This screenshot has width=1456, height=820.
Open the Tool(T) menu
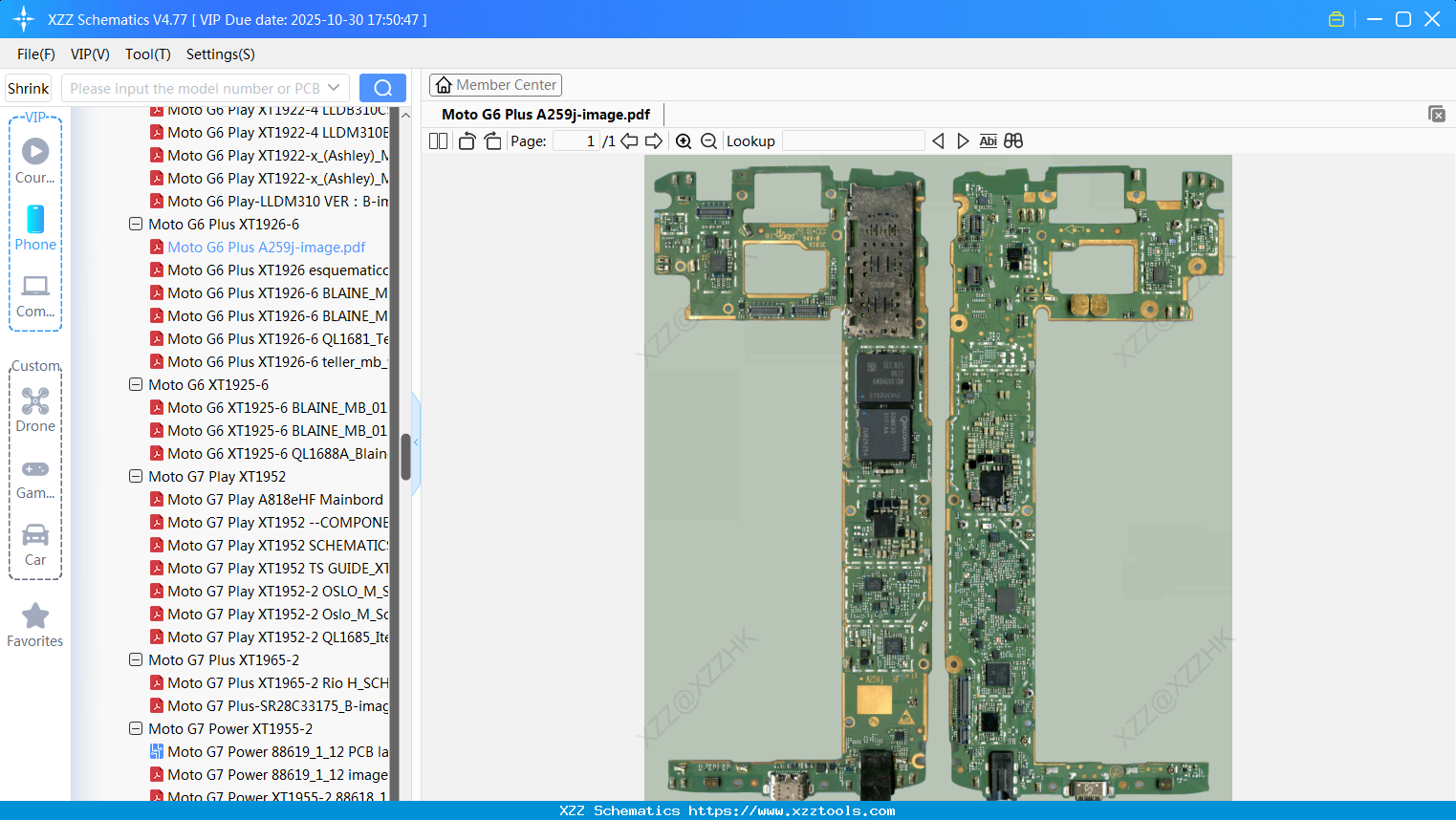point(147,54)
